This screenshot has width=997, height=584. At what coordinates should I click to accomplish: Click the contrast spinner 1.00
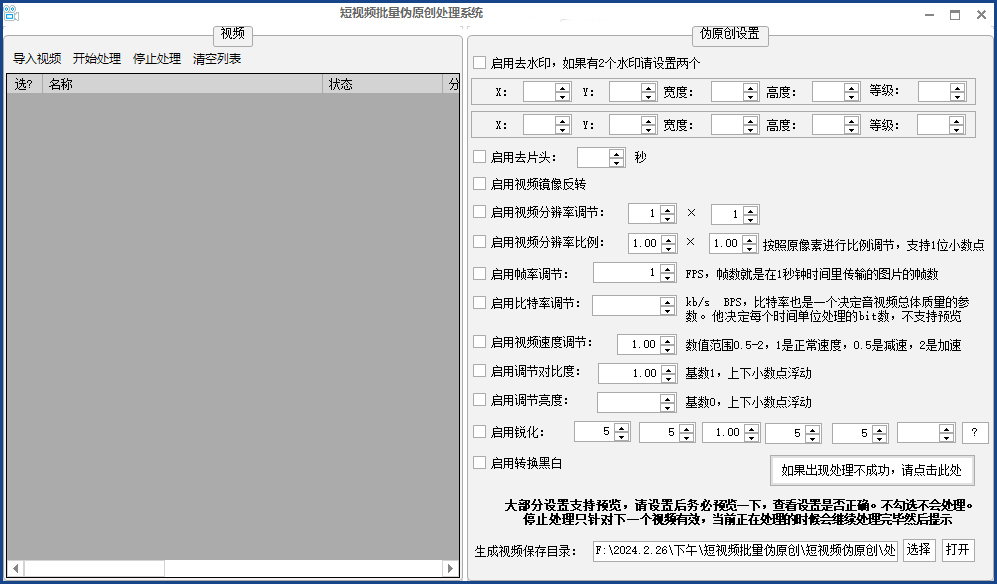pyautogui.click(x=637, y=373)
